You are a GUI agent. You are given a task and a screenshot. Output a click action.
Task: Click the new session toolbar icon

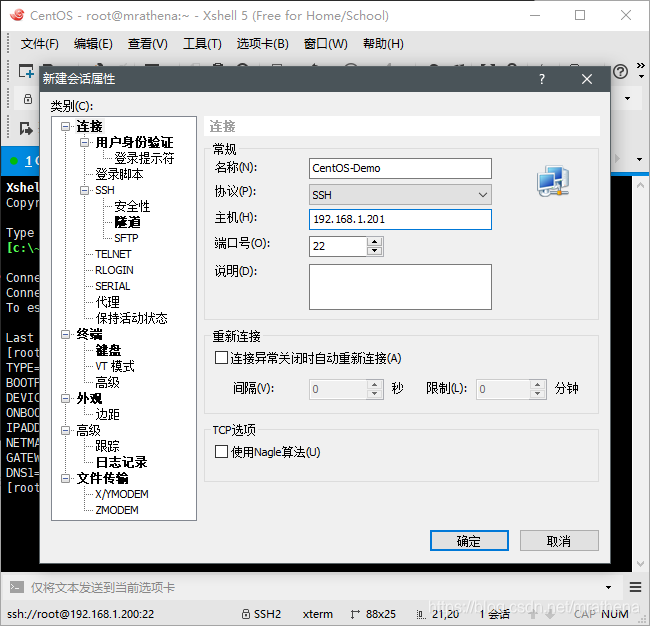(26, 71)
